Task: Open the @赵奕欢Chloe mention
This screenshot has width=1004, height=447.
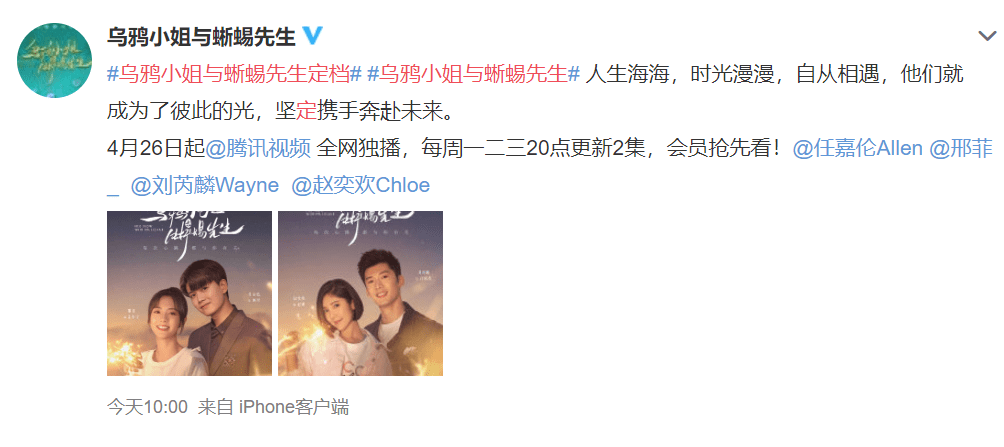Action: pyautogui.click(x=360, y=186)
